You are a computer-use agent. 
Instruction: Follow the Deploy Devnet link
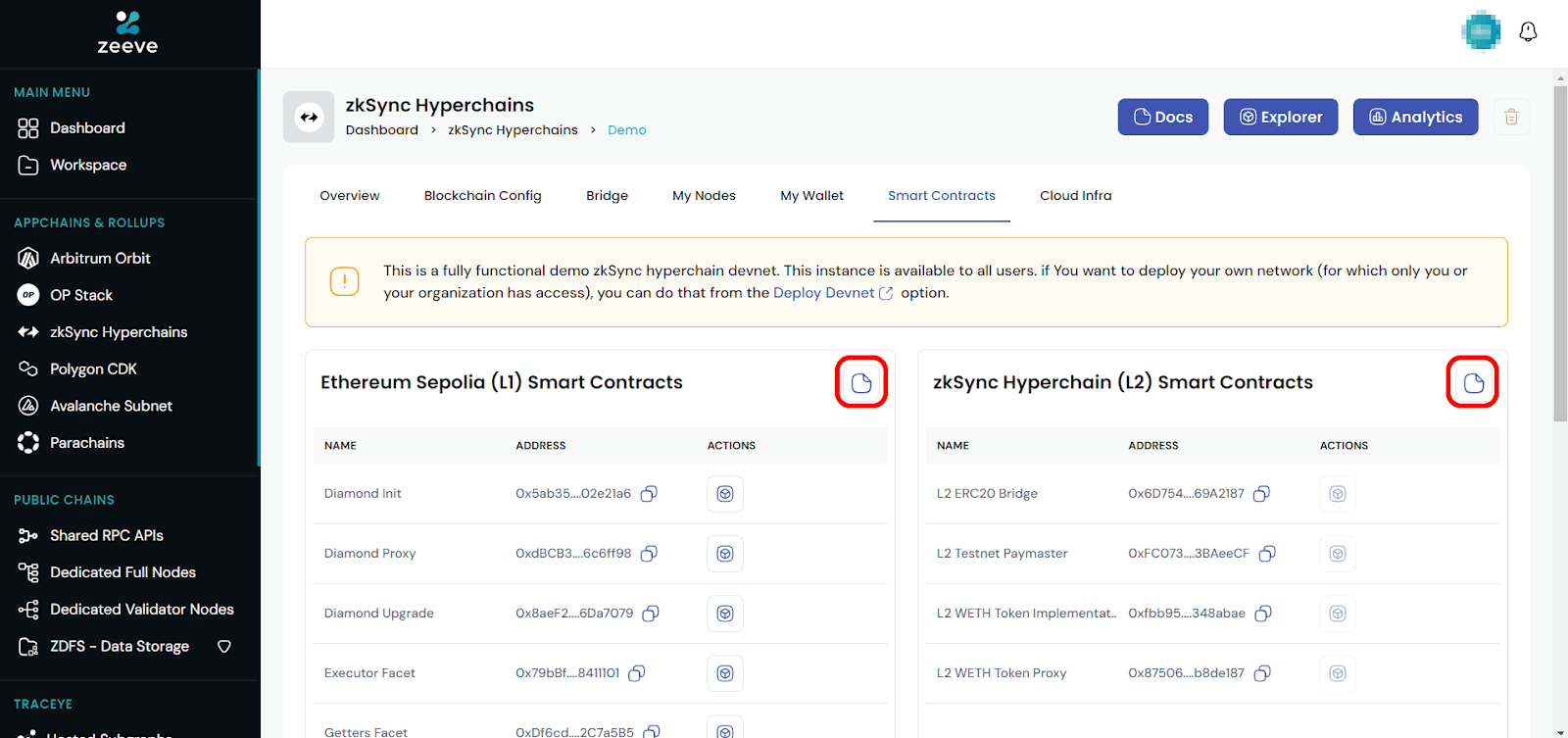coord(833,293)
